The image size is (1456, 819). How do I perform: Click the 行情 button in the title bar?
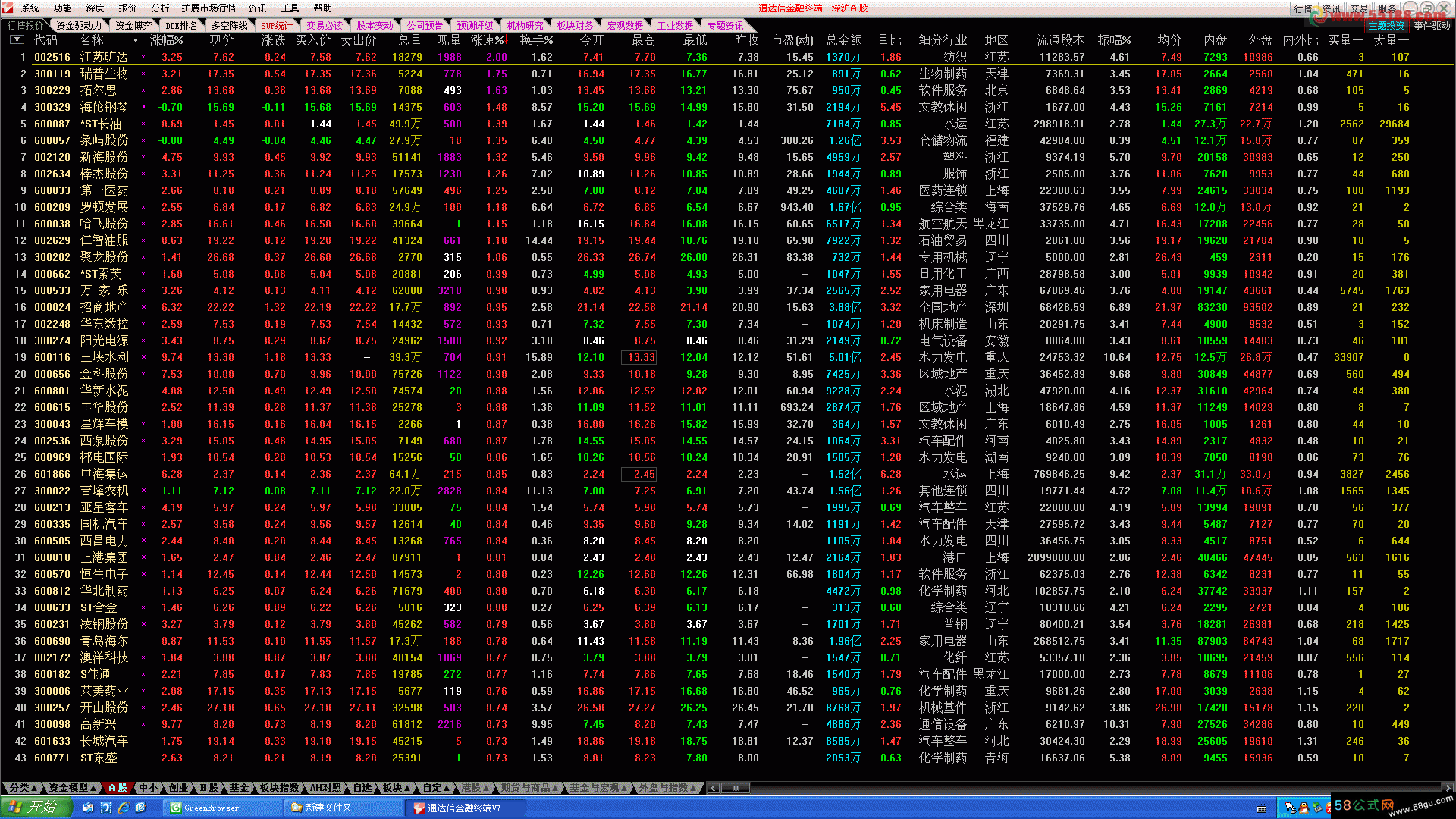[x=1303, y=8]
